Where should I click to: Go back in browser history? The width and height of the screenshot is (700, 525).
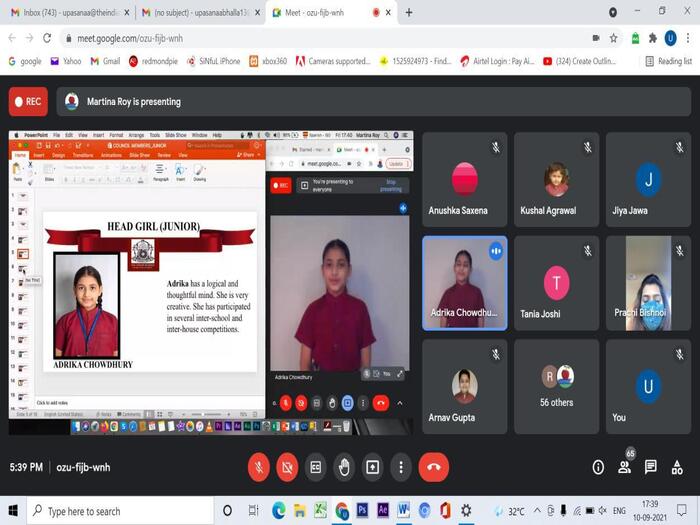point(12,38)
